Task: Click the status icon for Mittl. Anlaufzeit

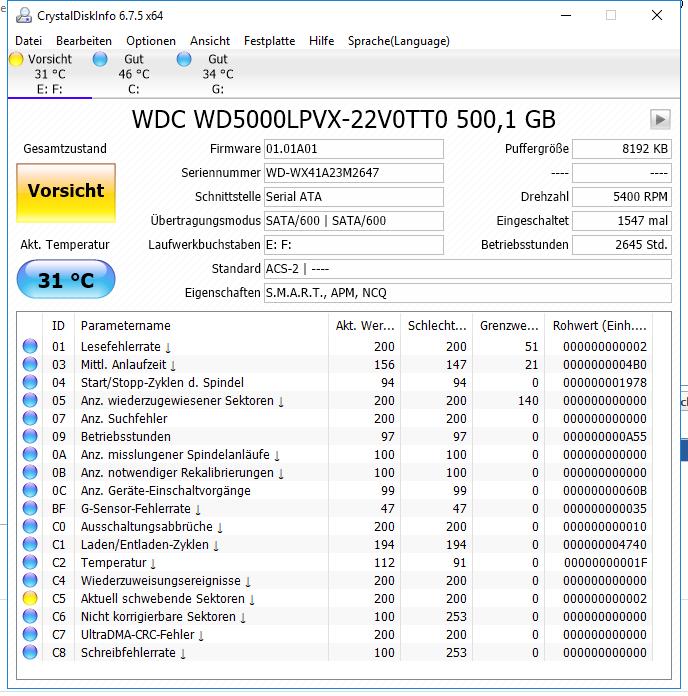Action: [x=30, y=364]
